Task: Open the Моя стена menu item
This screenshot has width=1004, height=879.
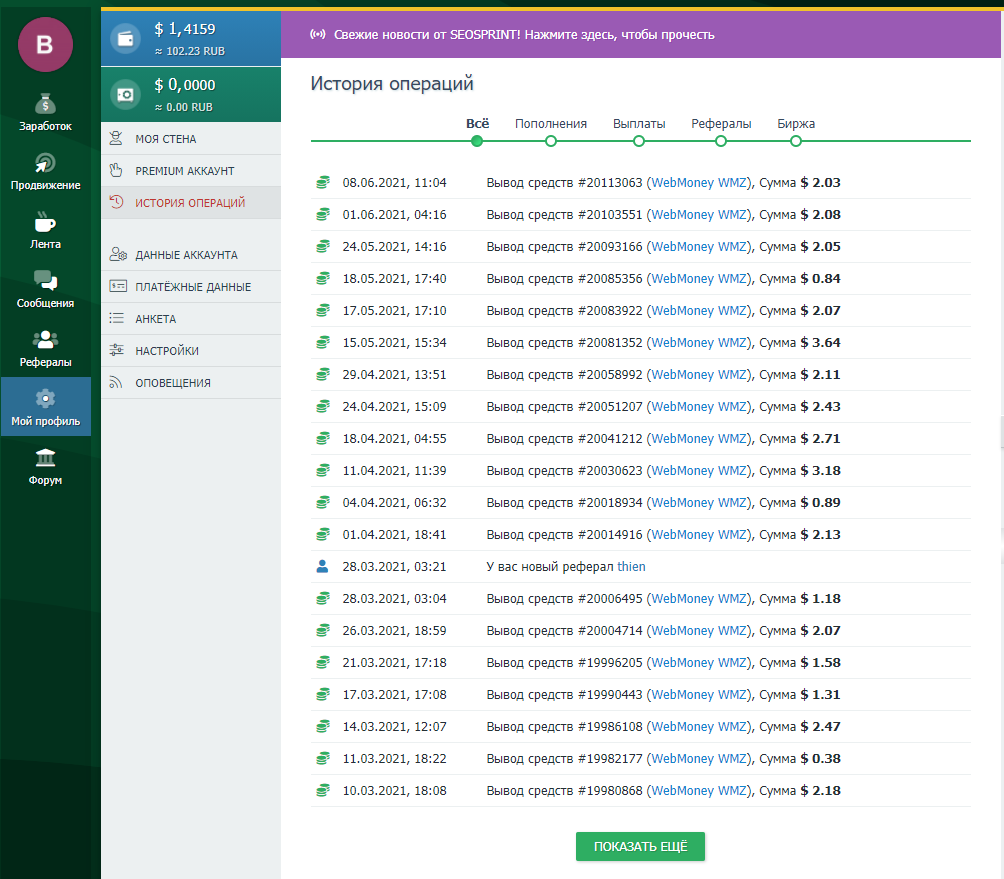Action: coord(166,139)
